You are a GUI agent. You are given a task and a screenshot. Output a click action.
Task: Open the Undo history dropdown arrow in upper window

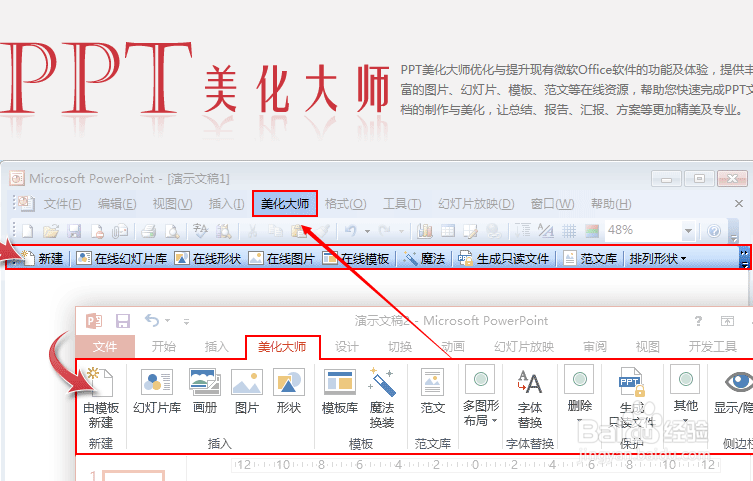367,231
